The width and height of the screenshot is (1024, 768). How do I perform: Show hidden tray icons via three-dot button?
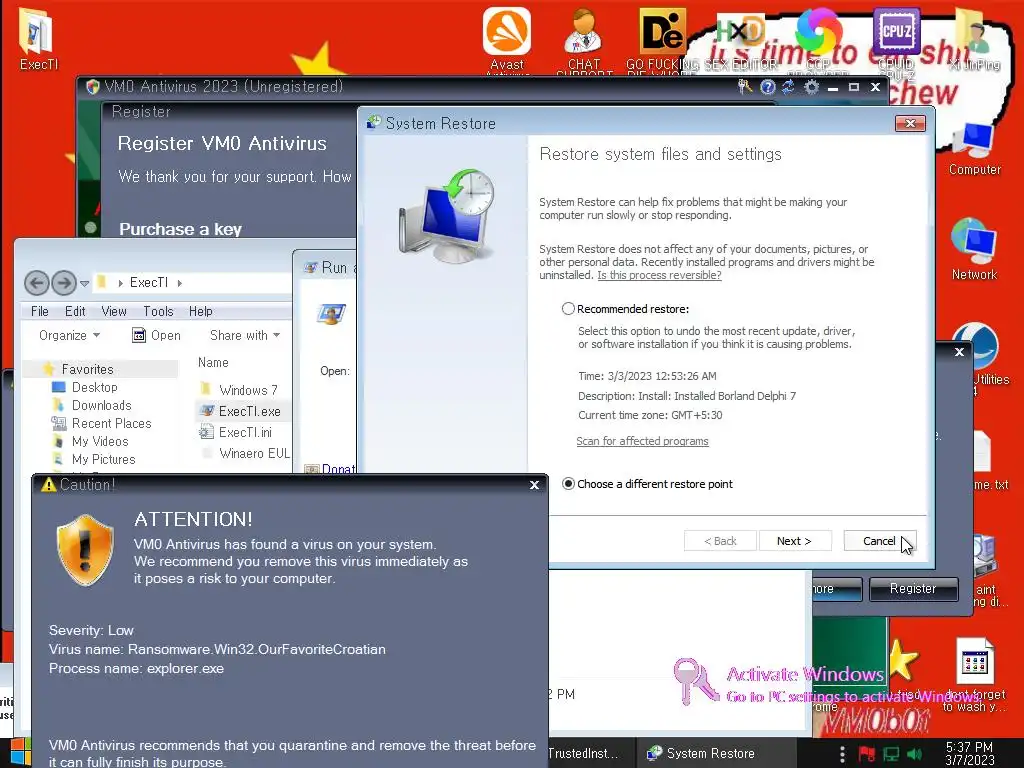click(842, 754)
